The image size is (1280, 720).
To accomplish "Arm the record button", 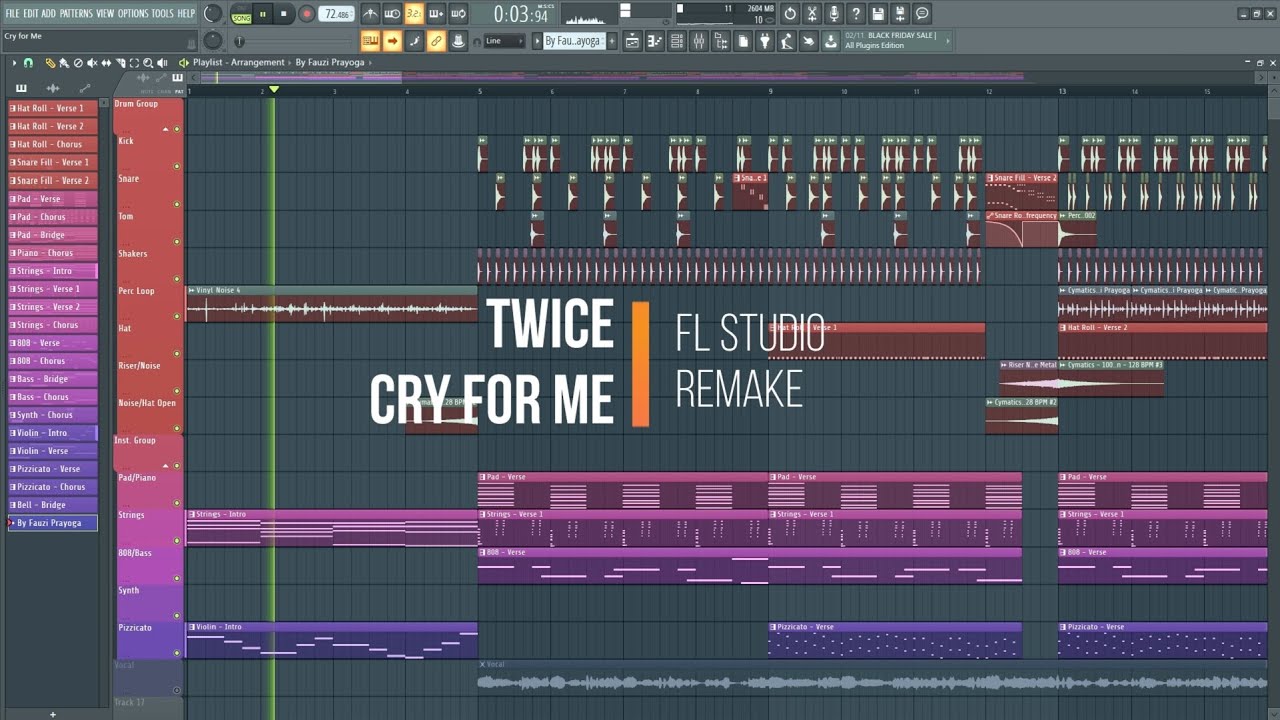I will pos(307,14).
